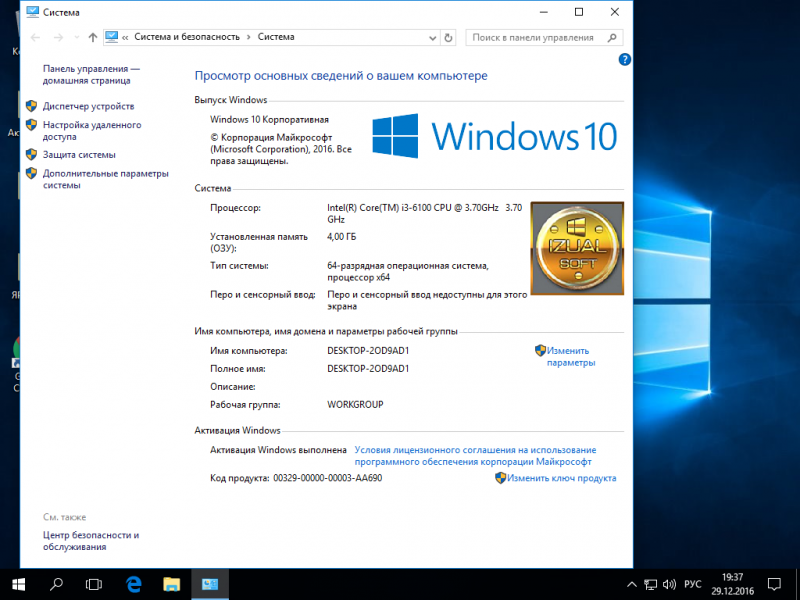Open help with the blue question mark
The height and width of the screenshot is (600, 800).
[624, 60]
